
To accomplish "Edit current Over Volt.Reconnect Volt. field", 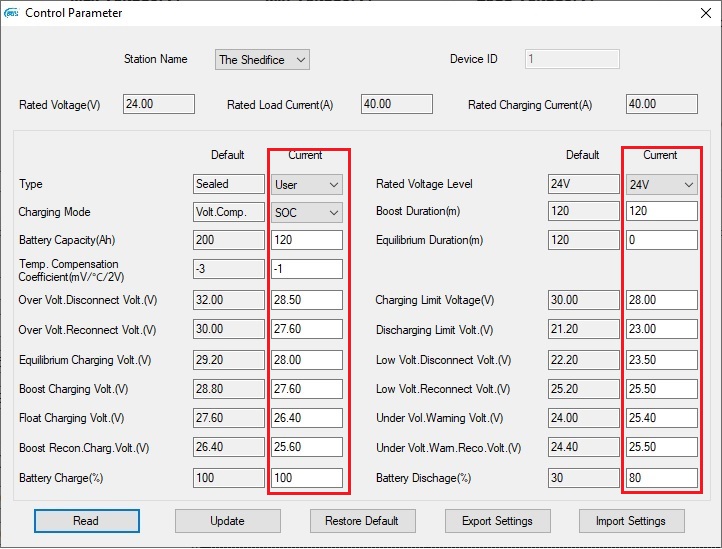I will pyautogui.click(x=307, y=329).
